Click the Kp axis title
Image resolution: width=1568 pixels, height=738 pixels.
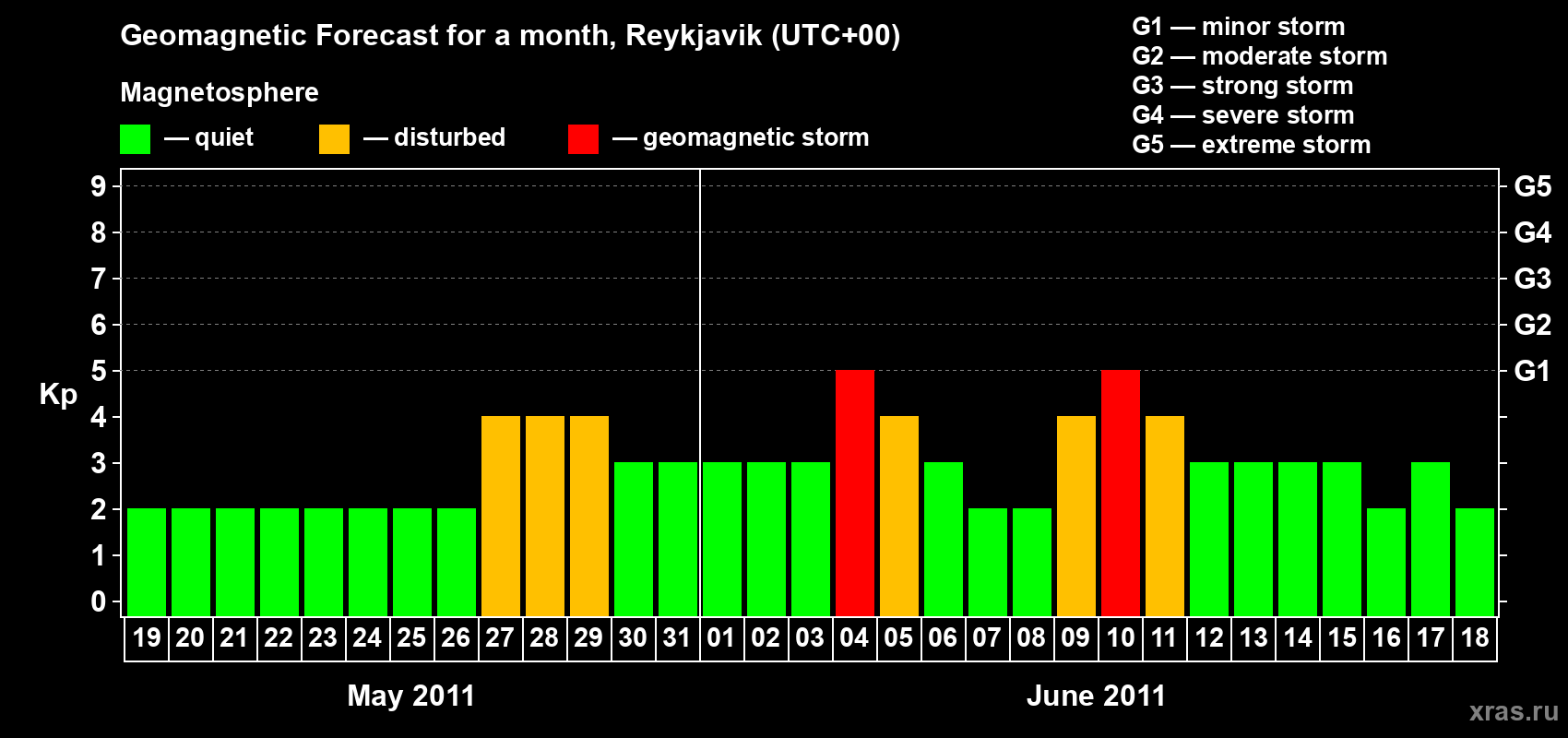pos(58,395)
